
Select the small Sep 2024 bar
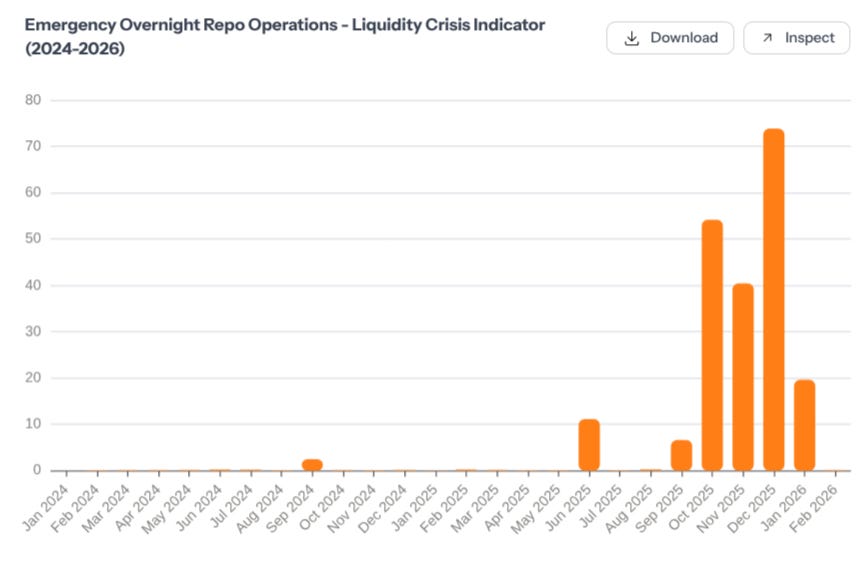point(312,465)
